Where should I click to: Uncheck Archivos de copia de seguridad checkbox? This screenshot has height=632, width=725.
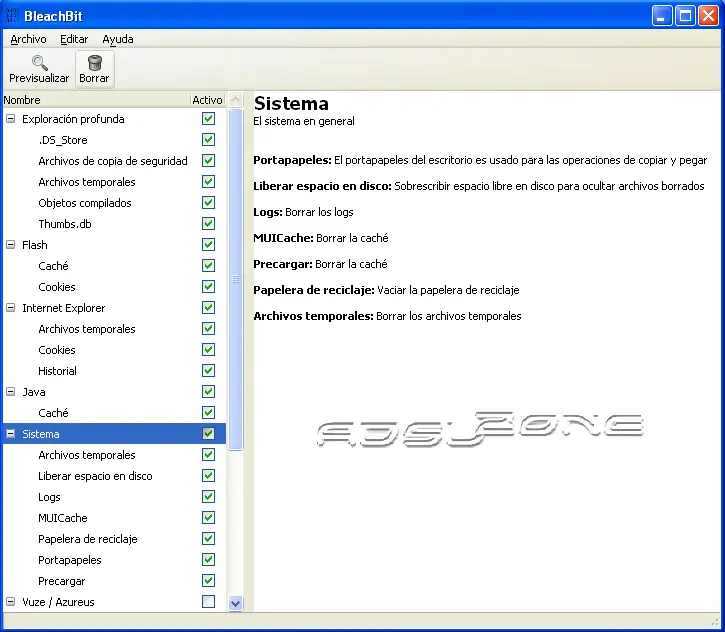tap(209, 160)
